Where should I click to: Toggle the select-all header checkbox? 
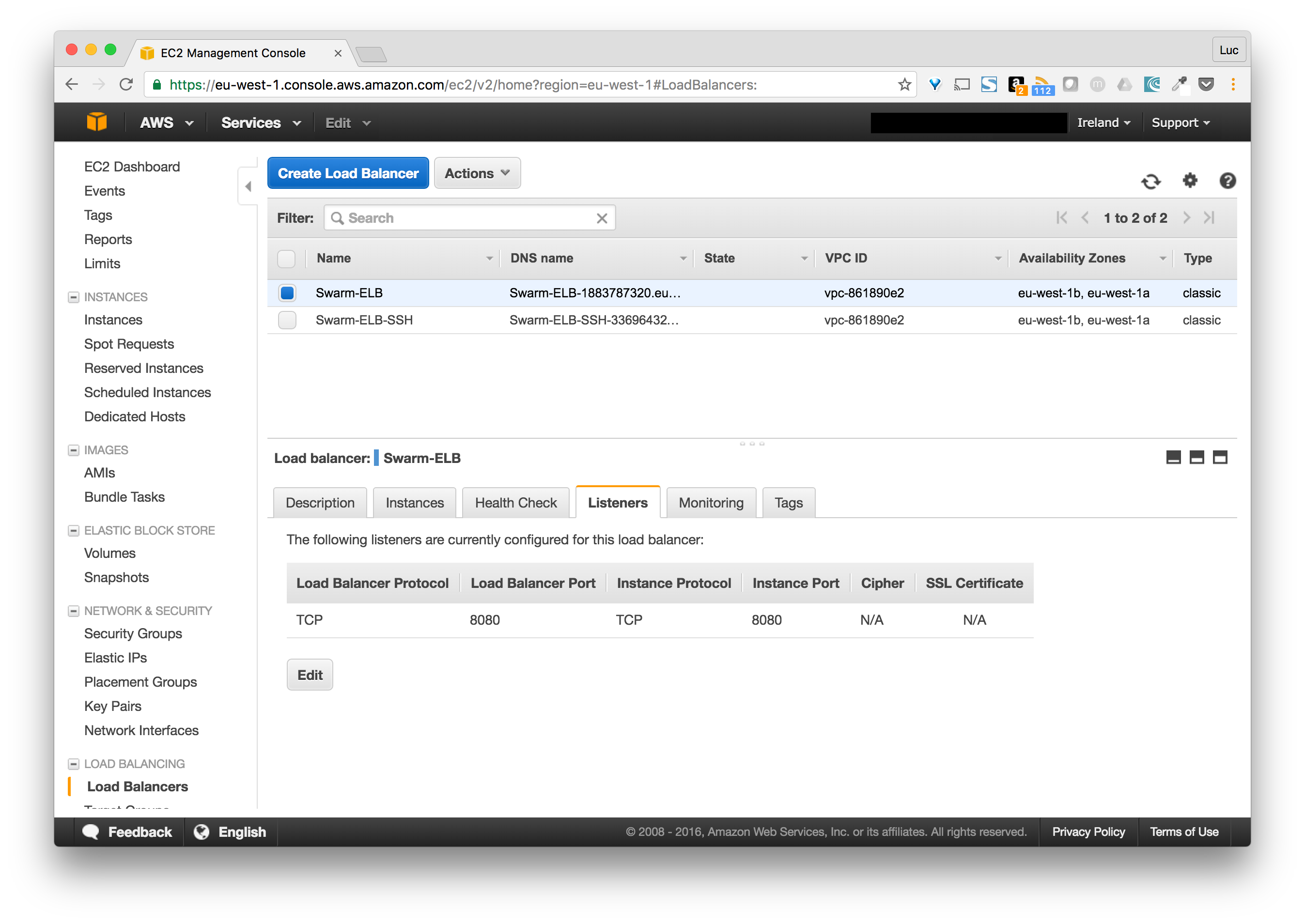click(286, 258)
